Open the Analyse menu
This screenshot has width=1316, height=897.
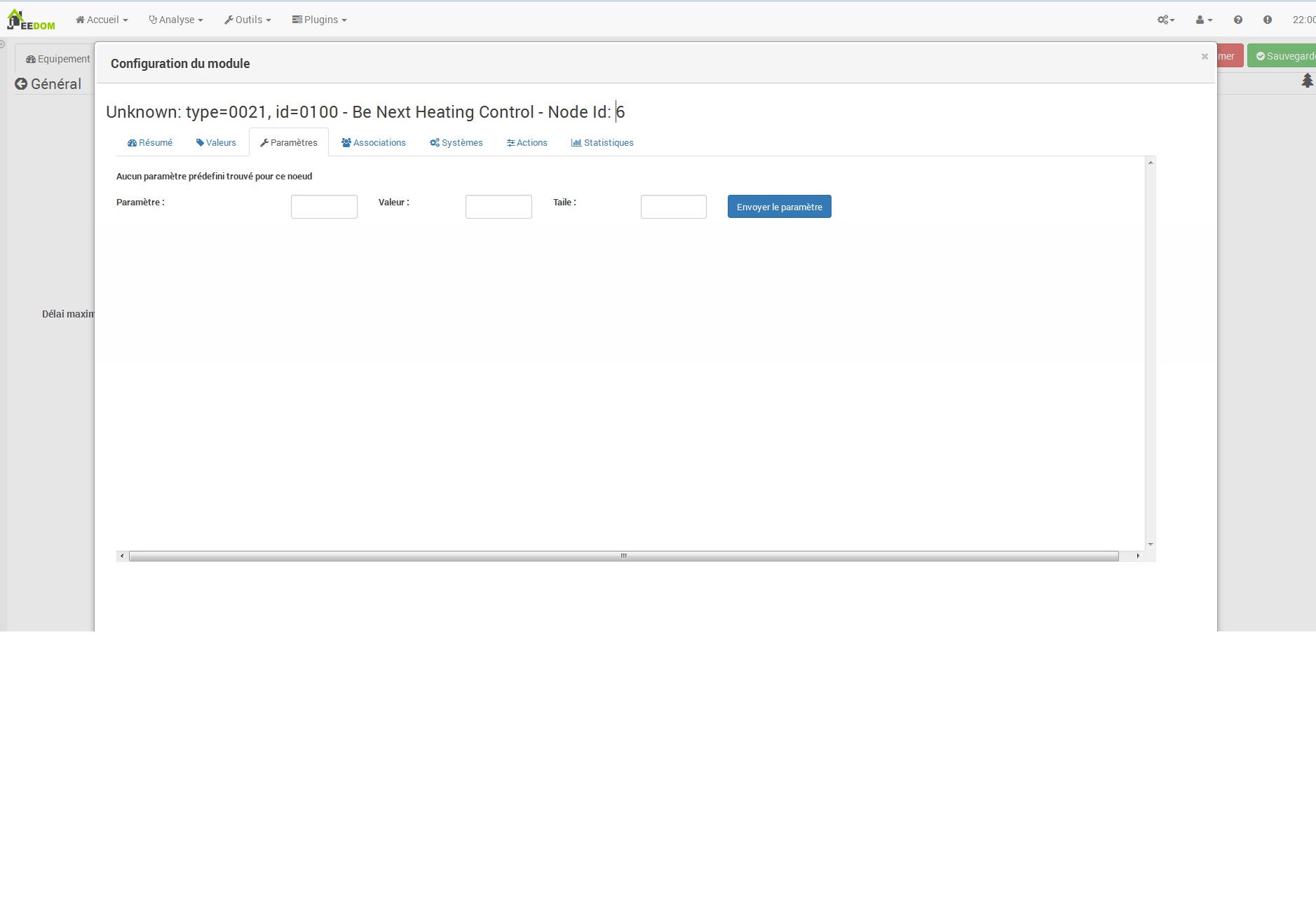(x=176, y=20)
